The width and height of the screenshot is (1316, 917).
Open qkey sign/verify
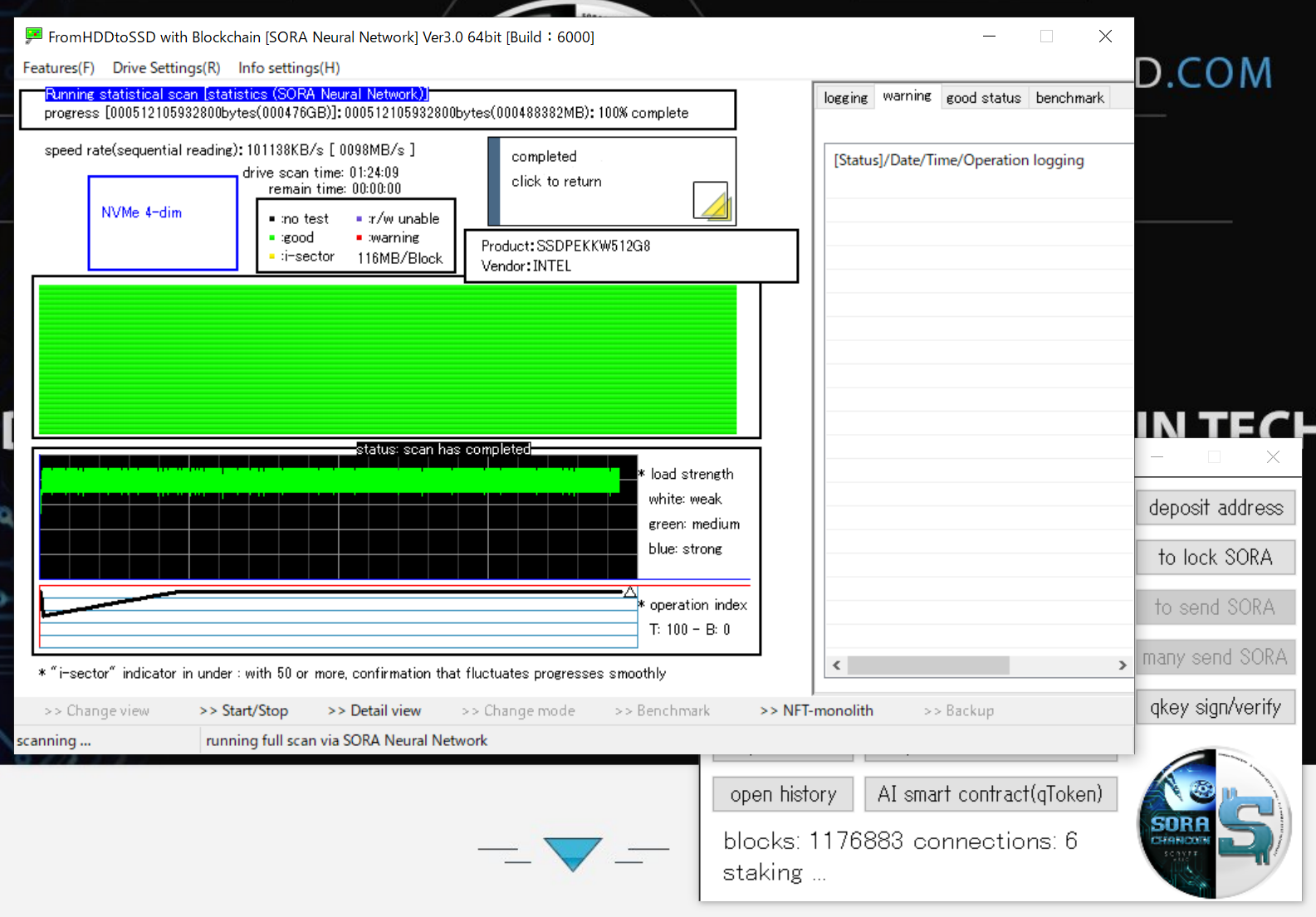pos(1216,707)
